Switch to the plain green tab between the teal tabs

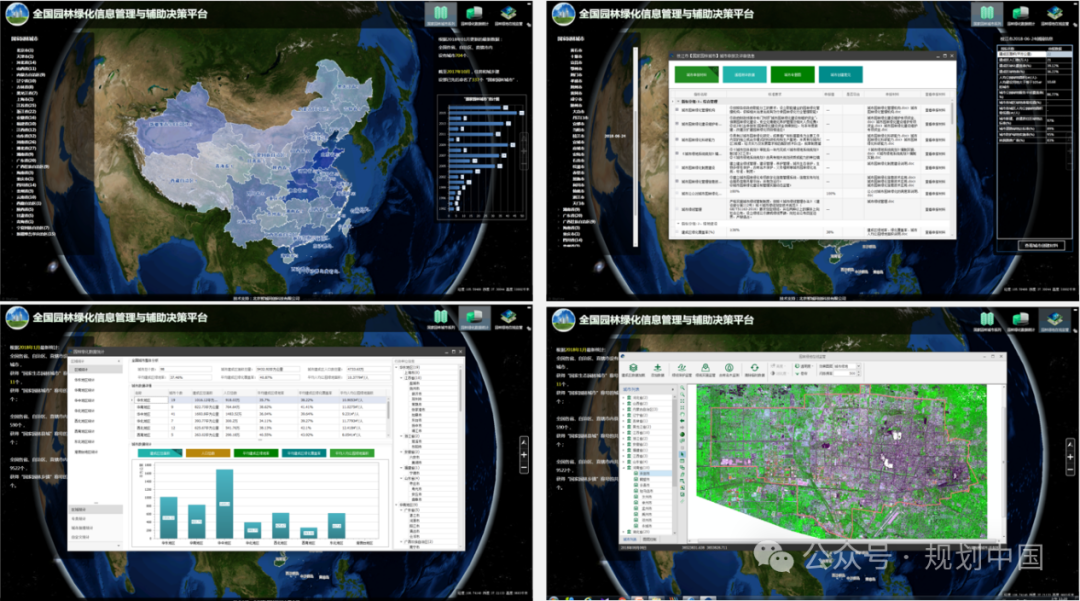coord(792,75)
